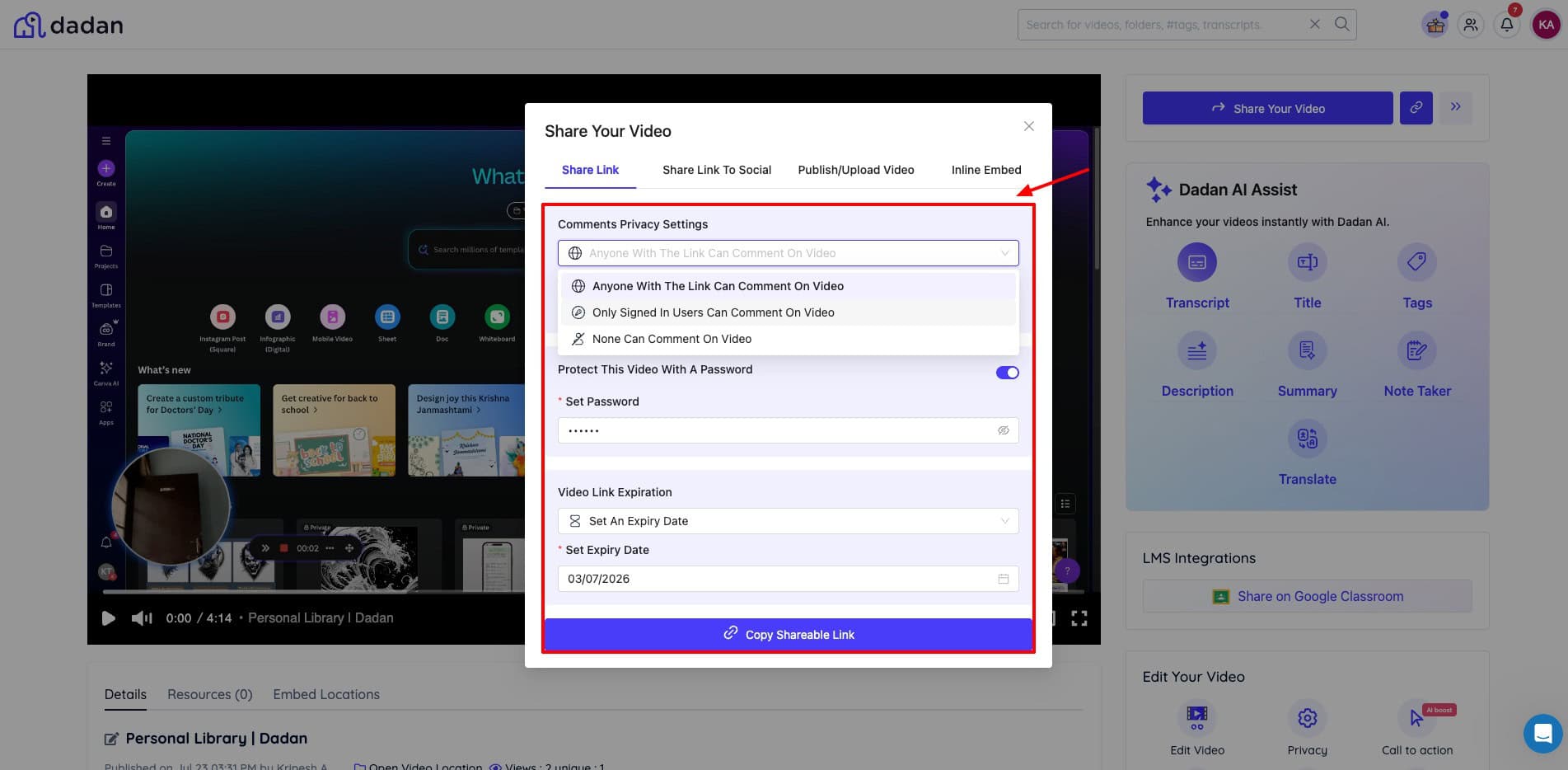This screenshot has width=1568, height=770.
Task: Collapse the Comments Privacy Settings dropdown
Action: pyautogui.click(x=1004, y=253)
